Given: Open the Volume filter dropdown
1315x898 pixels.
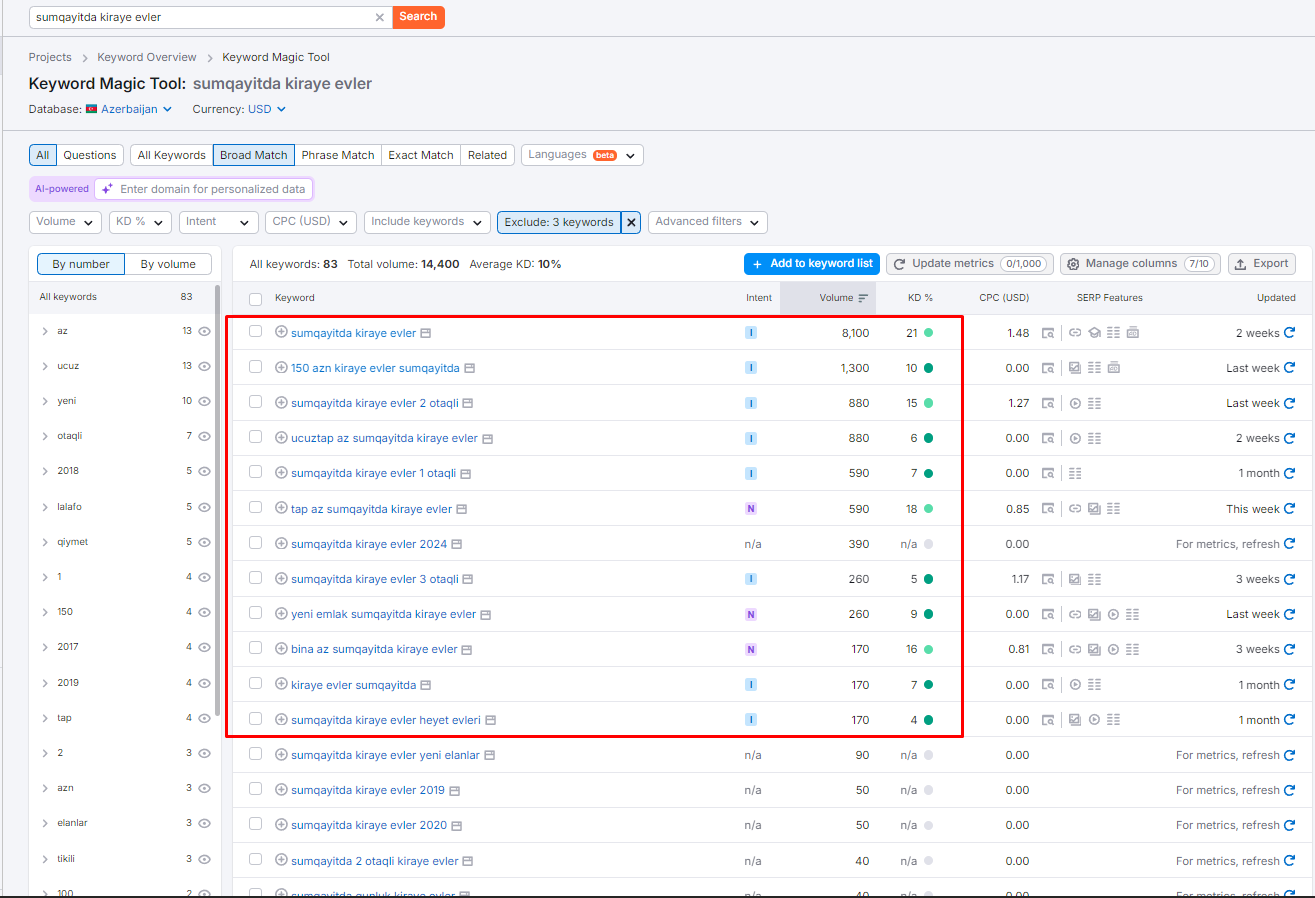Looking at the screenshot, I should [x=65, y=222].
